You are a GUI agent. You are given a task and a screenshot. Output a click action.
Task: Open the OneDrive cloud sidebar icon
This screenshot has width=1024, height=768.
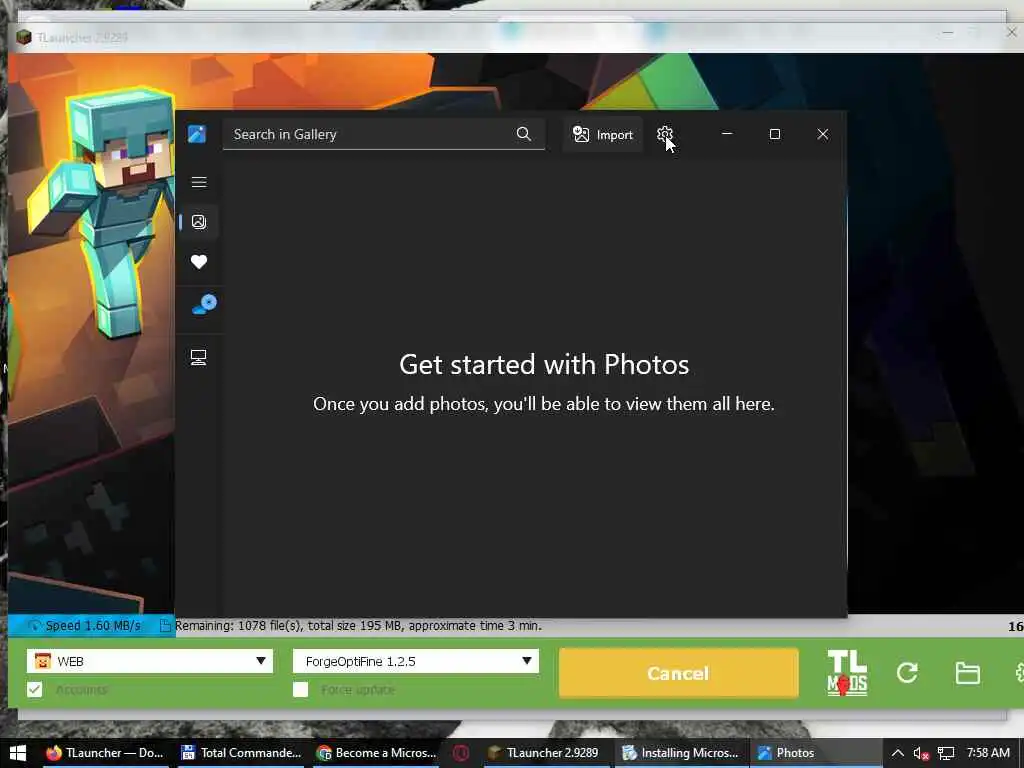[204, 304]
